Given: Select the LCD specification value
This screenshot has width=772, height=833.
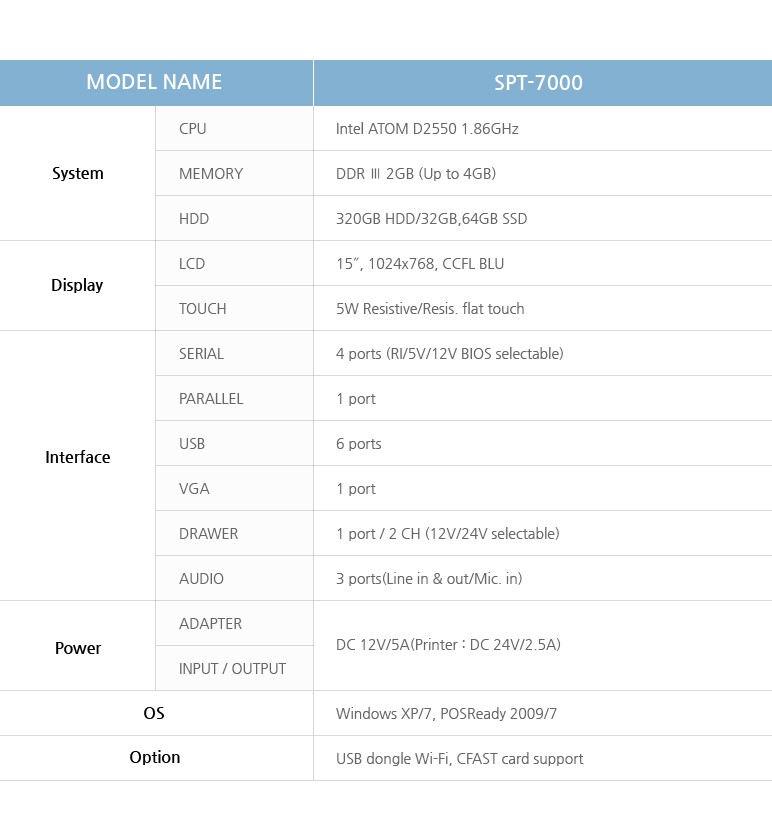Looking at the screenshot, I should pyautogui.click(x=420, y=264).
